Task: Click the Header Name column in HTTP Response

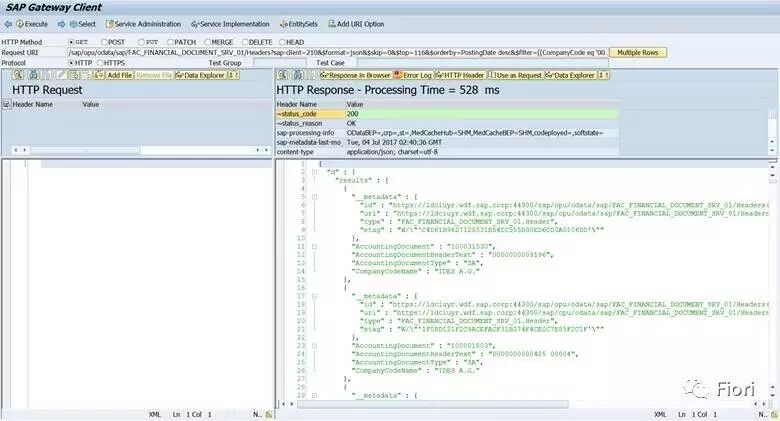Action: click(x=296, y=105)
